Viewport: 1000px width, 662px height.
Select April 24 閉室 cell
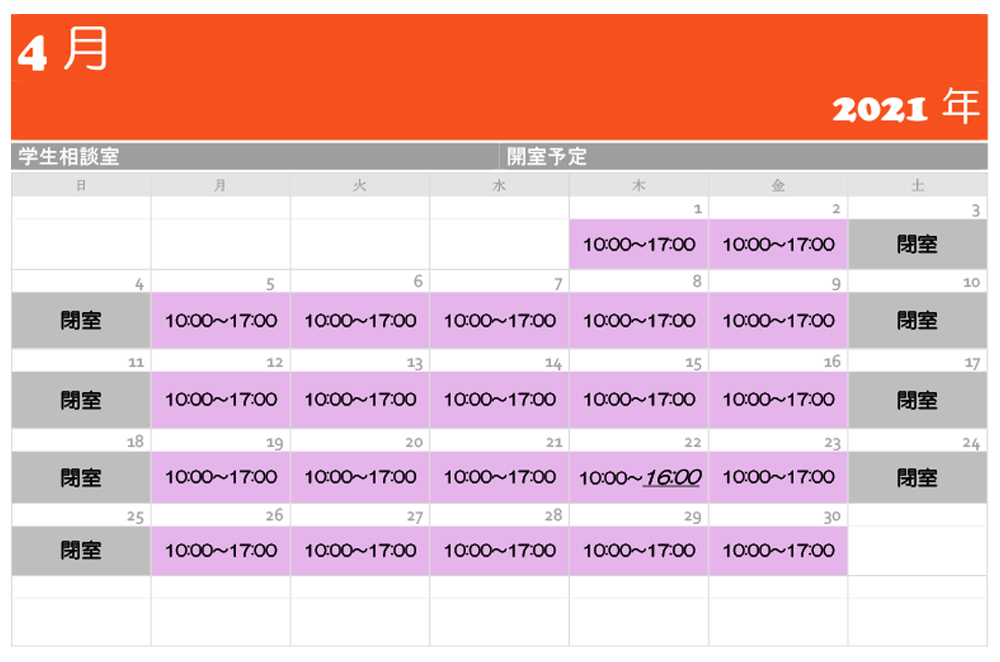917,478
